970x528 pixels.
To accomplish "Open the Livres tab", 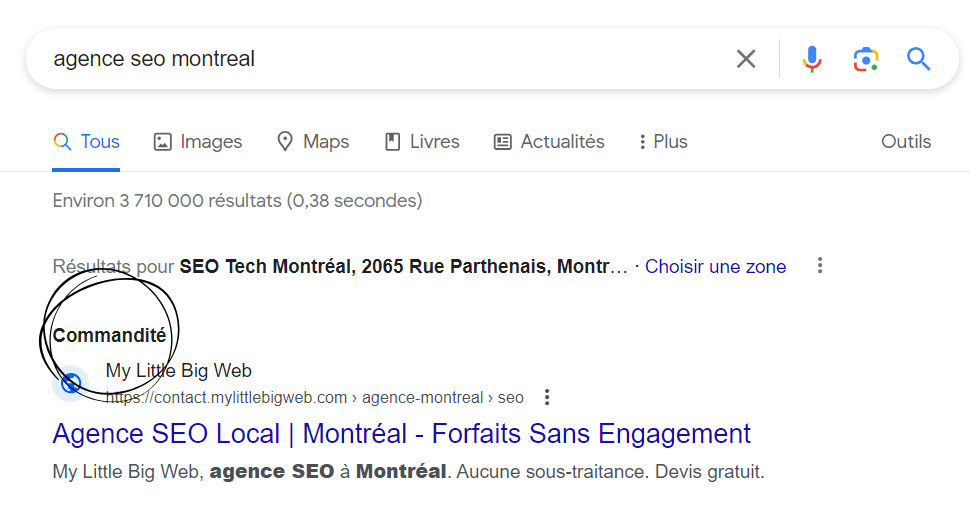I will pos(422,142).
